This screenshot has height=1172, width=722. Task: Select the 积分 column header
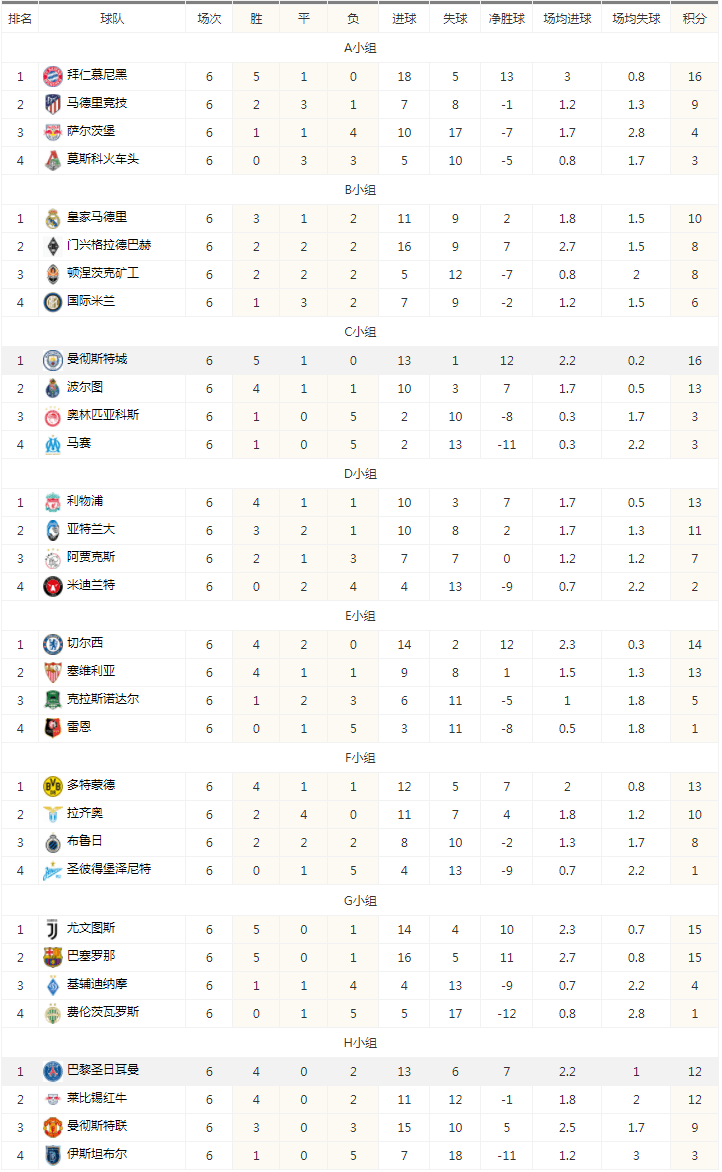[694, 19]
